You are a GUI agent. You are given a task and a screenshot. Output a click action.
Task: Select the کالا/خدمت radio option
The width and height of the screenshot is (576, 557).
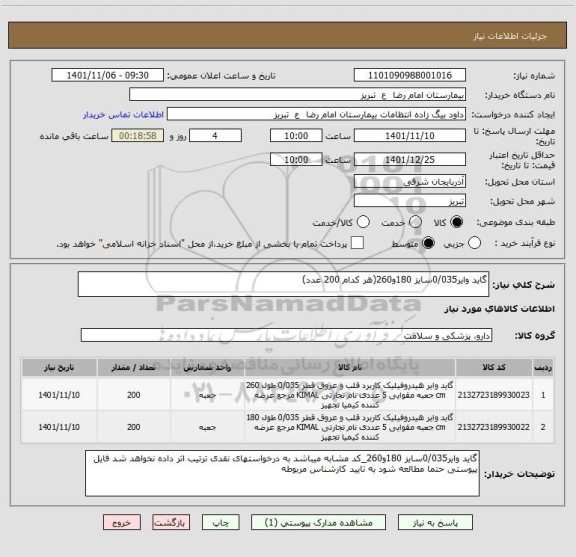(x=363, y=222)
